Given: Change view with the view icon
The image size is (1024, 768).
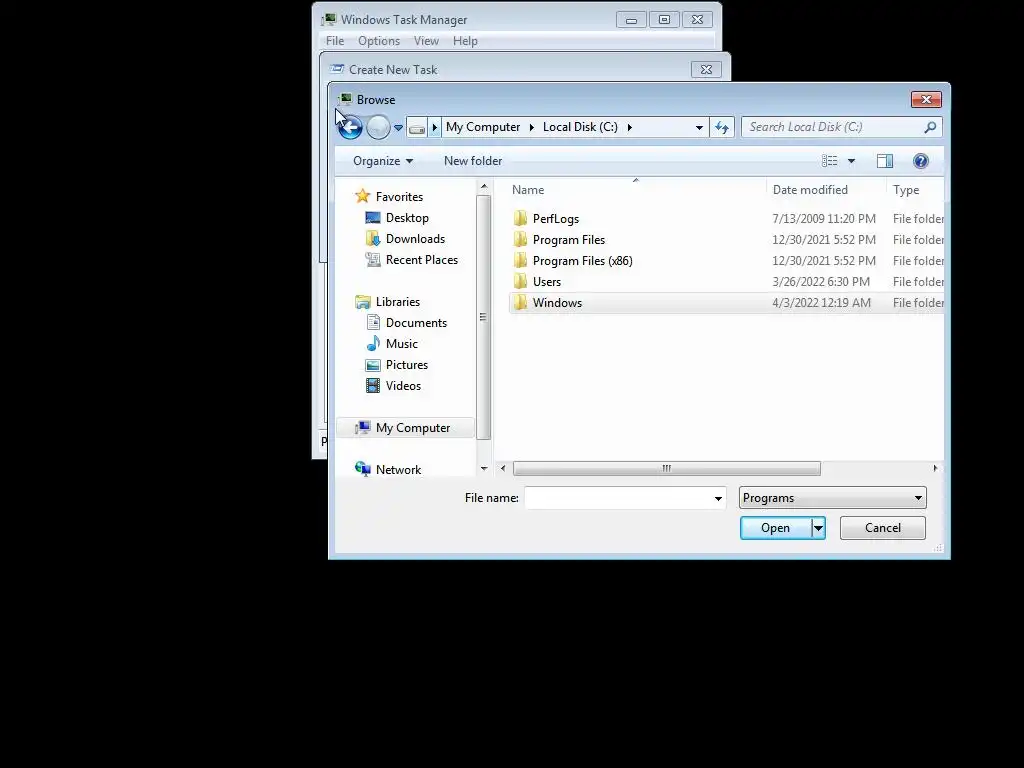Looking at the screenshot, I should tap(829, 161).
